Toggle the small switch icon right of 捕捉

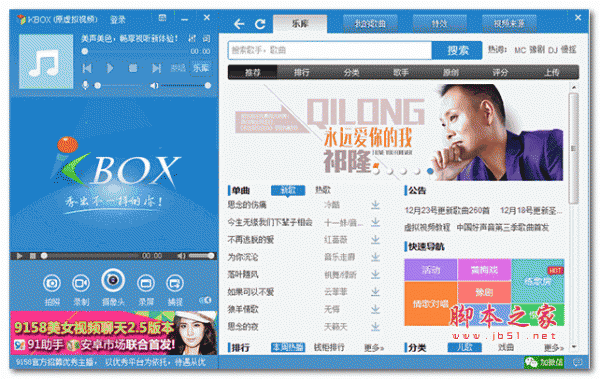205,301
